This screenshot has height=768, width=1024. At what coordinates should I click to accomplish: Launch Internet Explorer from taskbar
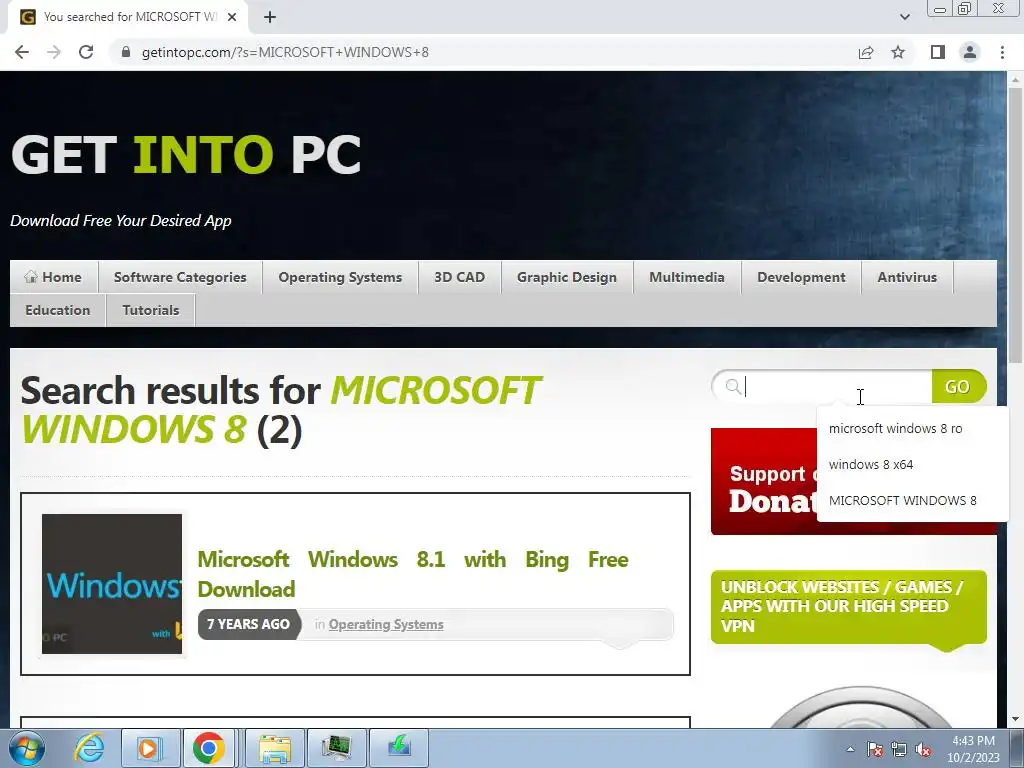point(89,748)
